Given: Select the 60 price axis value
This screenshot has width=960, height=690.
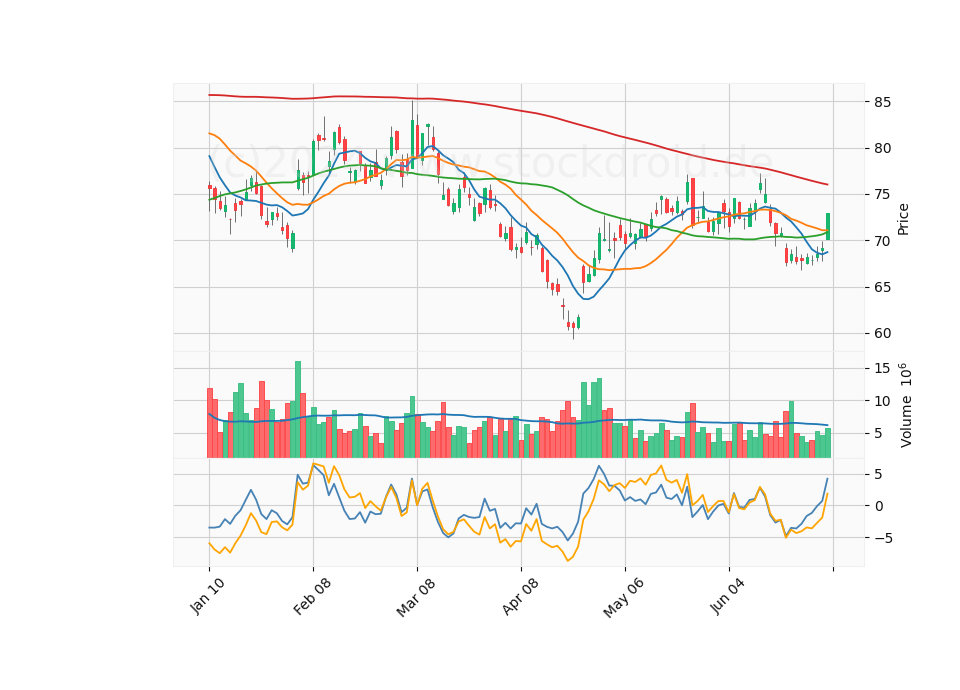Looking at the screenshot, I should click(882, 333).
